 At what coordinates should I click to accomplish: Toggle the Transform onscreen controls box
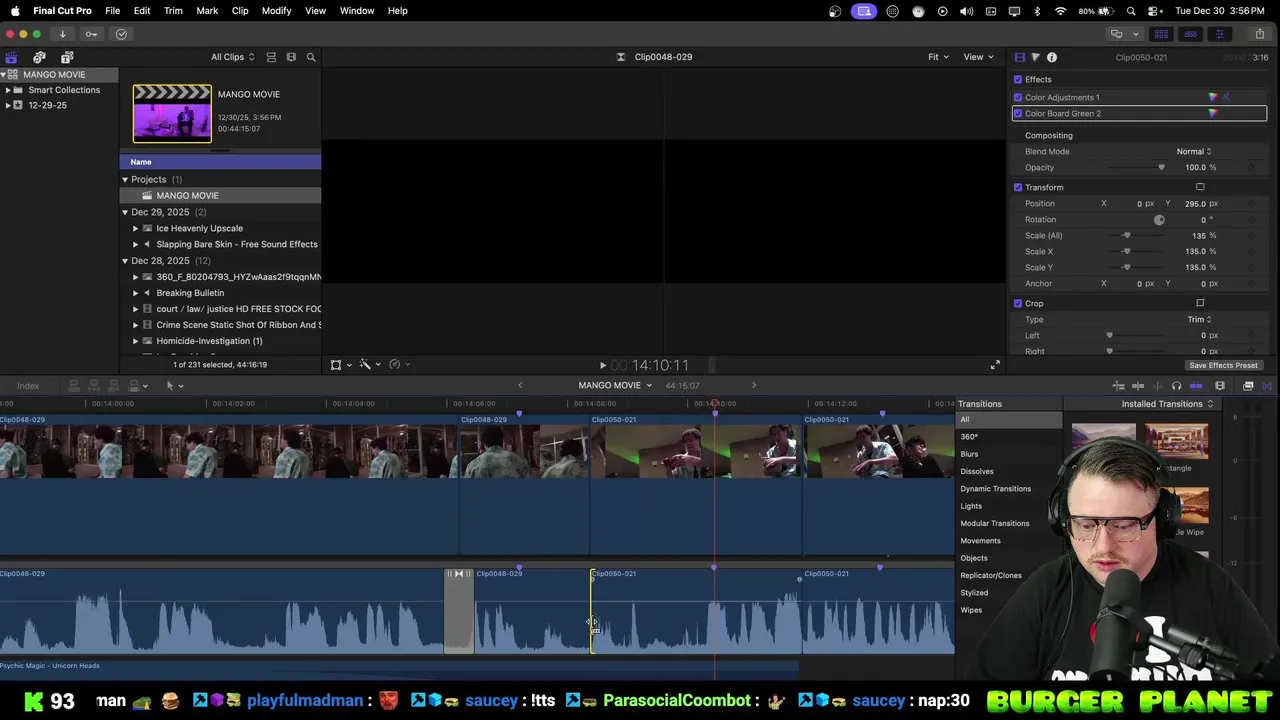tap(1200, 187)
